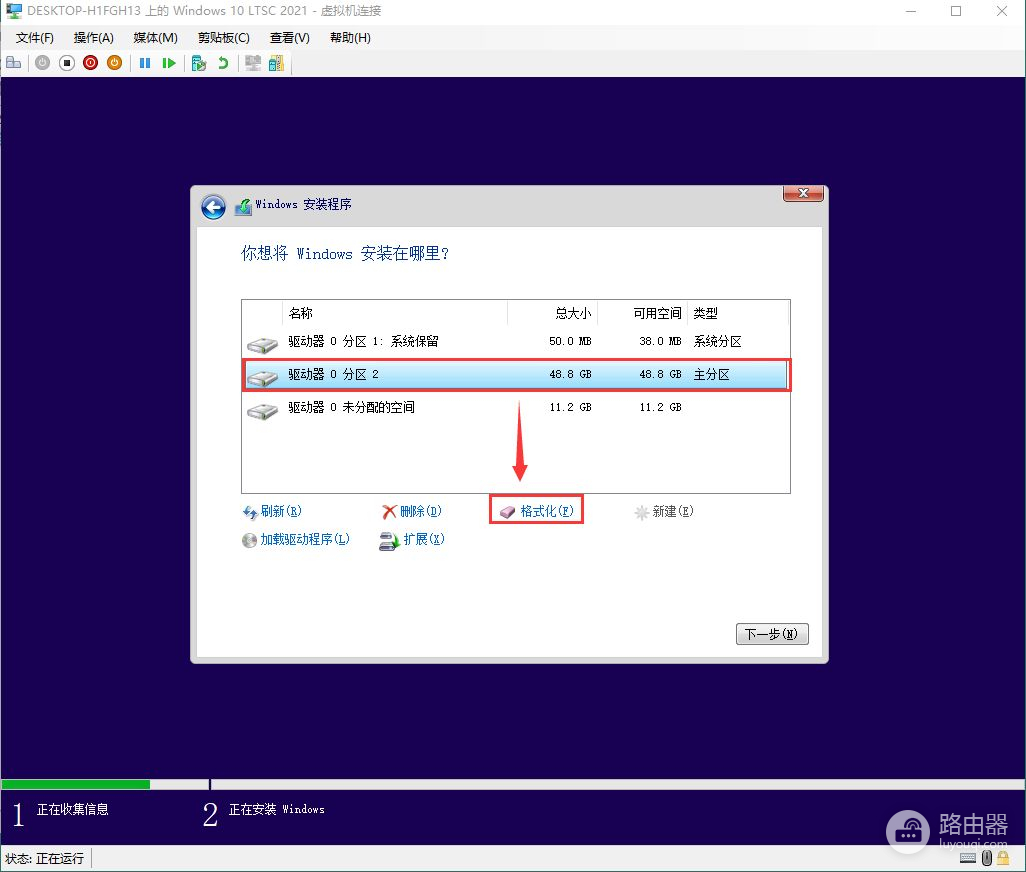Viewport: 1026px width, 872px height.
Task: Click the Ctrl+Alt+Del toolbar icon
Action: (x=13, y=63)
